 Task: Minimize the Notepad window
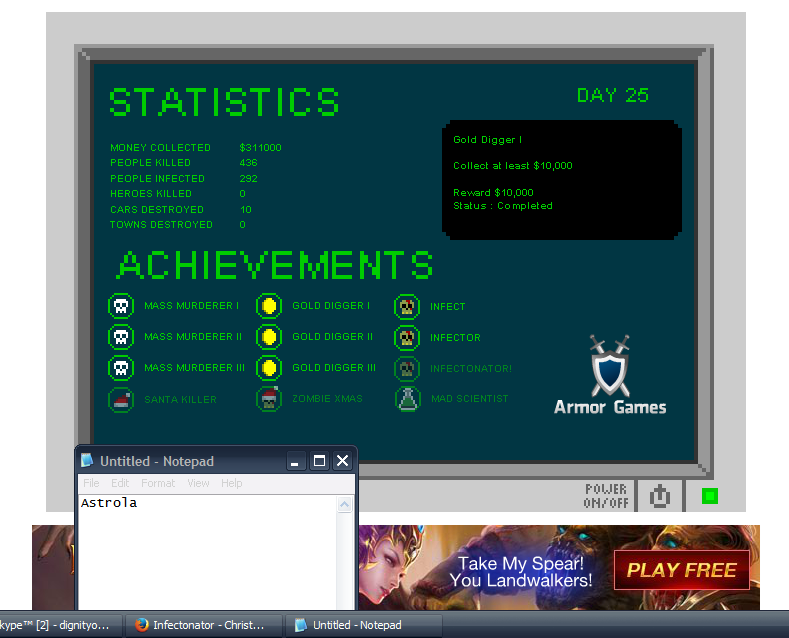(x=295, y=461)
